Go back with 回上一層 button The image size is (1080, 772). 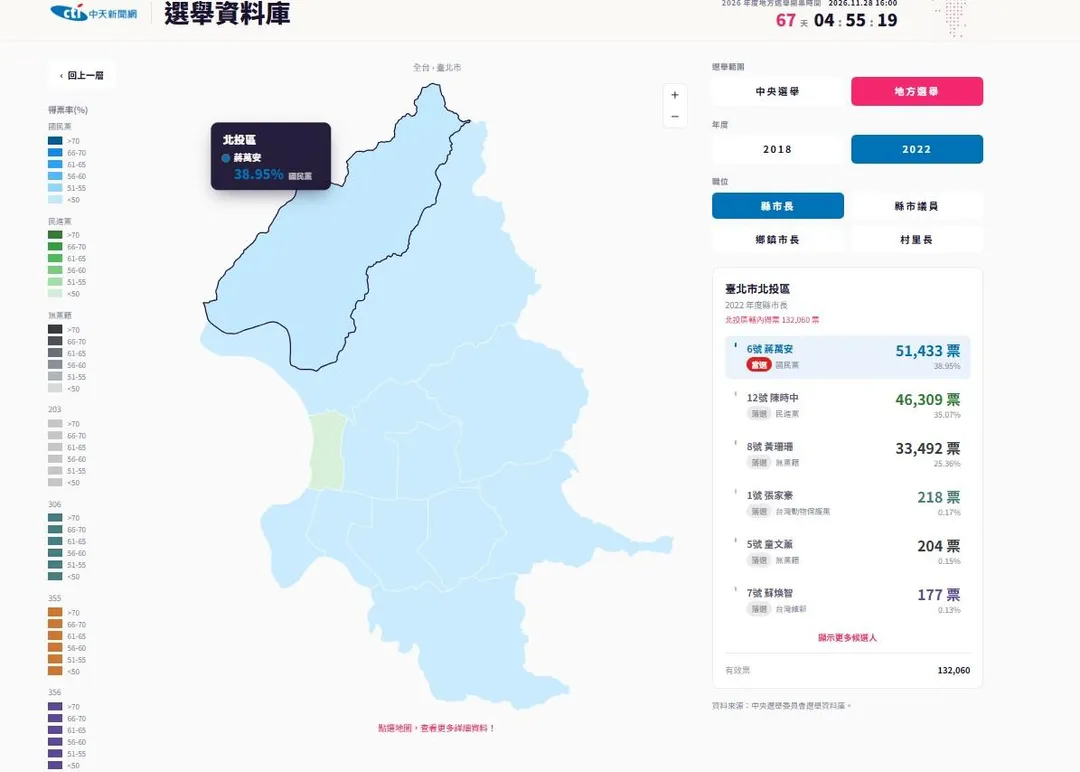(x=81, y=76)
